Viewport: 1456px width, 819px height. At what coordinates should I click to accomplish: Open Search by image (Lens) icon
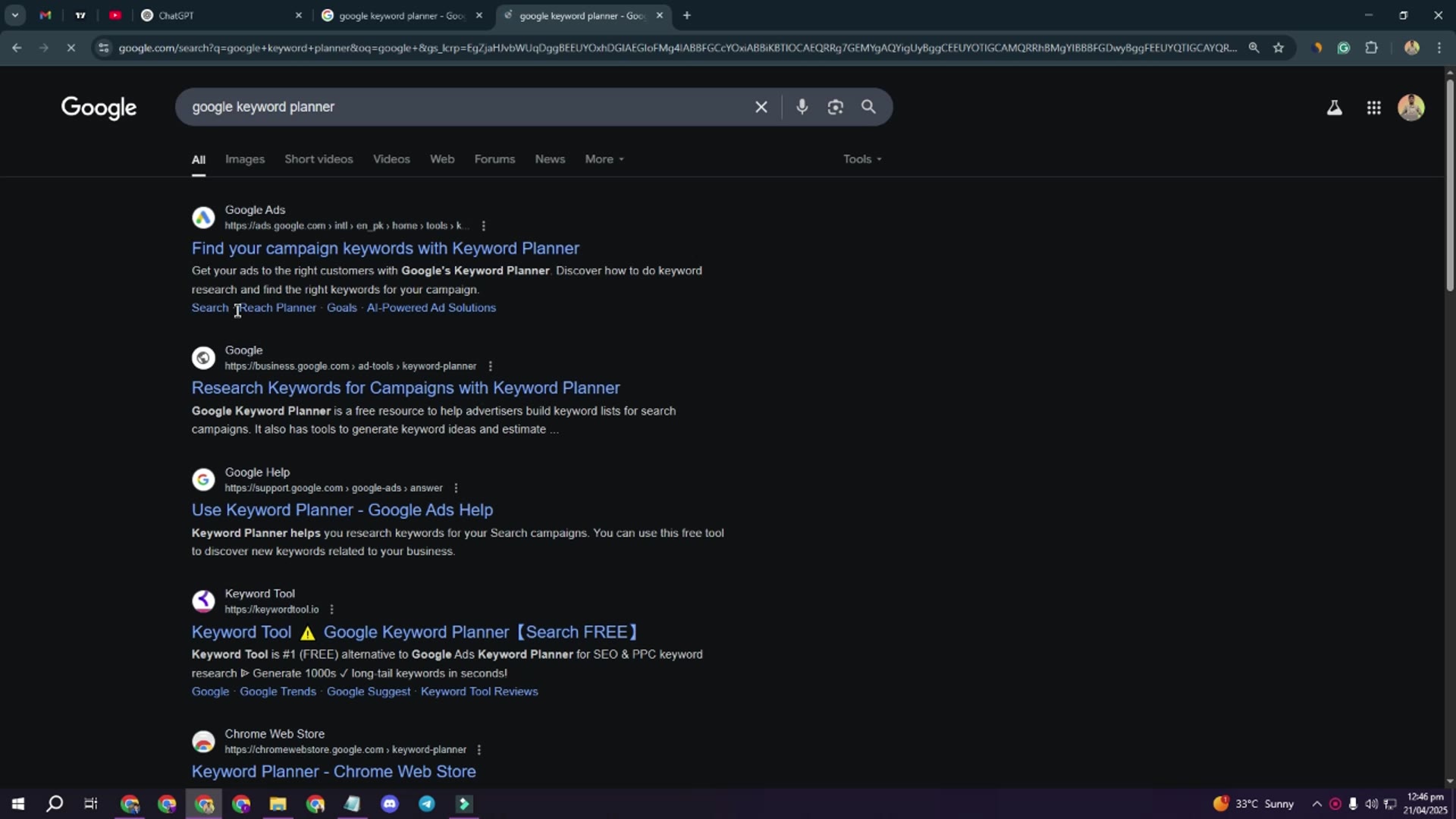835,107
